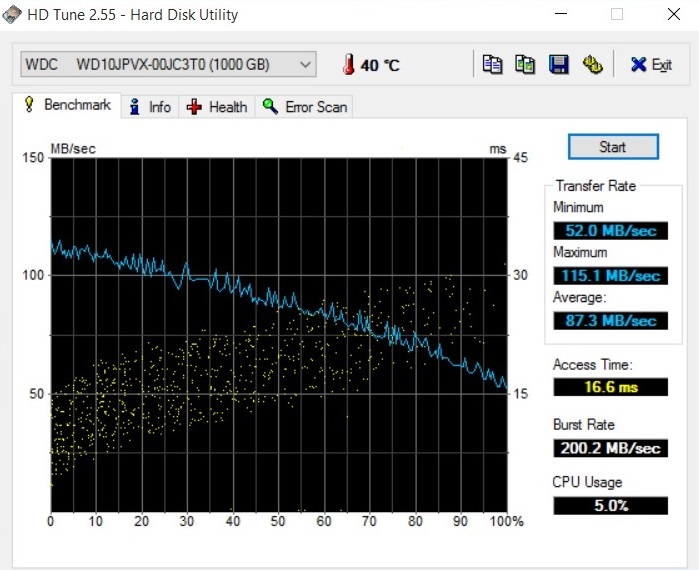Click the CPU Usage 5.0% field
Viewport: 699px width, 570px height.
click(x=610, y=505)
